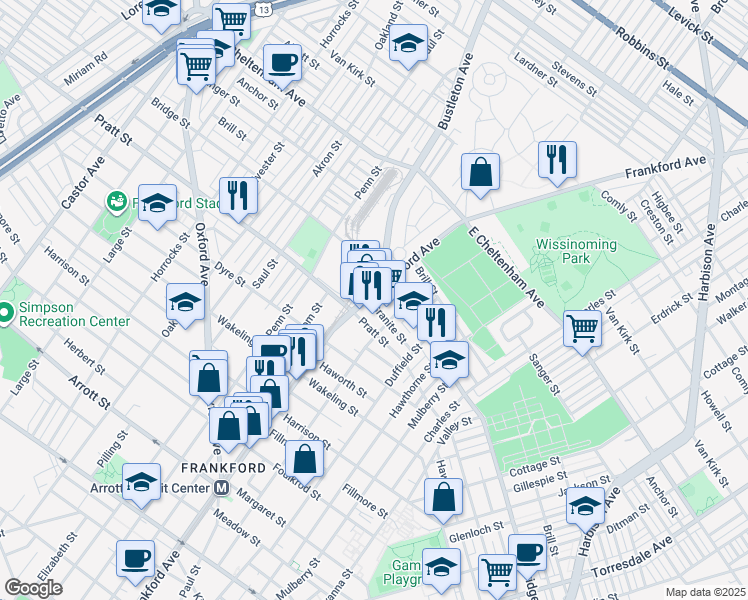Click the Frankford Stadium green marker

[119, 203]
